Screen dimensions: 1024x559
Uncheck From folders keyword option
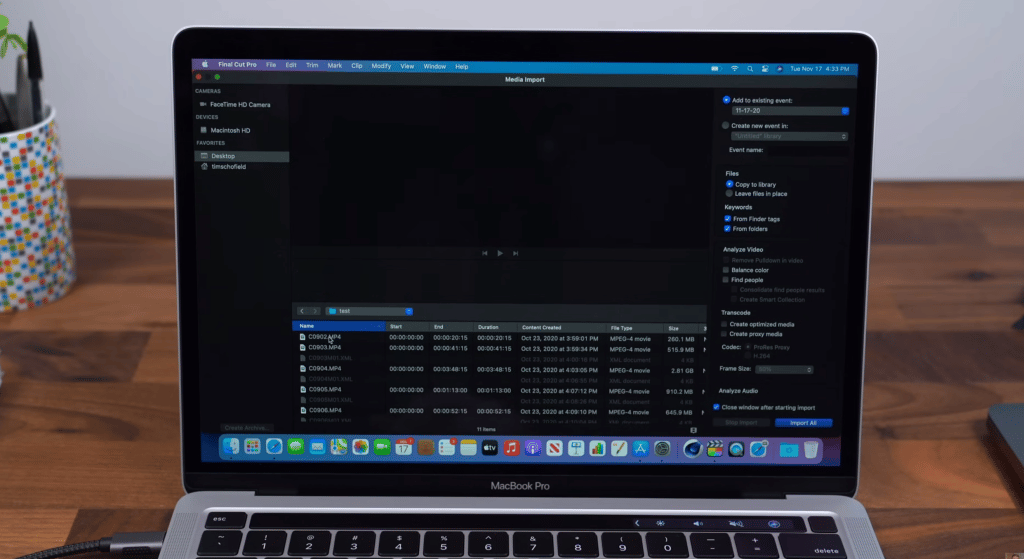[727, 229]
